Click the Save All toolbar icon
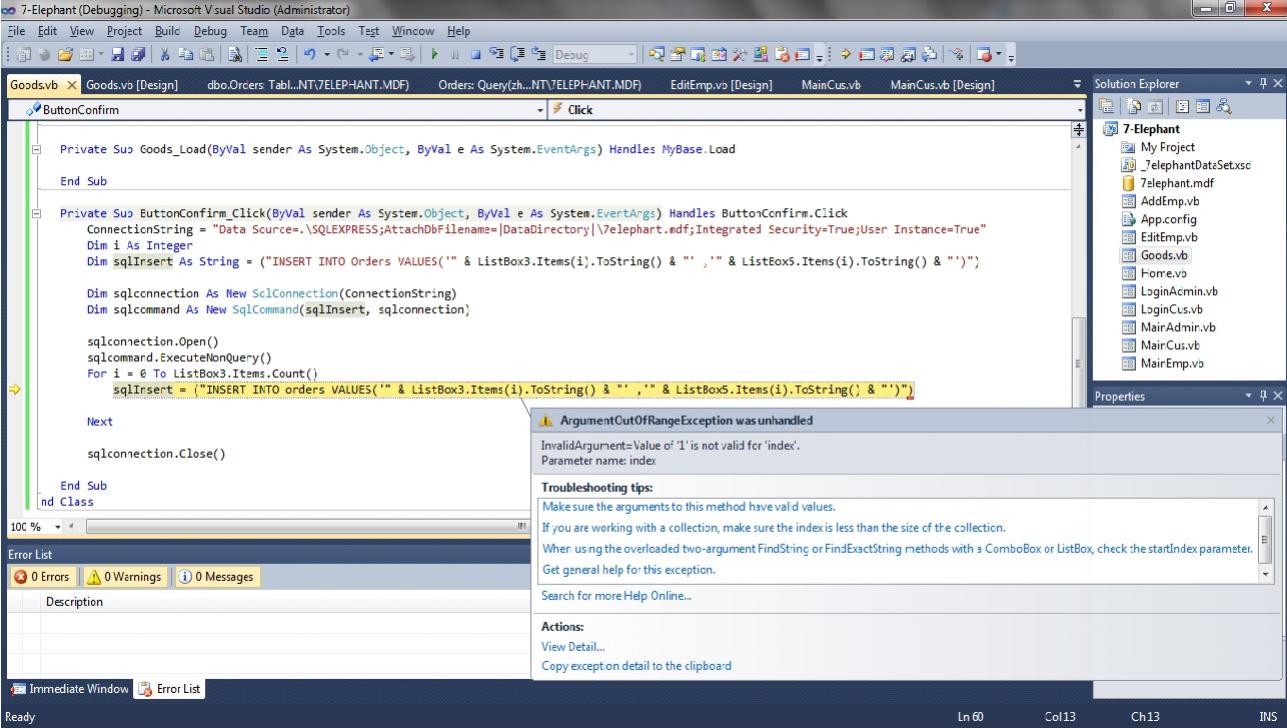1287x728 pixels. 137,55
